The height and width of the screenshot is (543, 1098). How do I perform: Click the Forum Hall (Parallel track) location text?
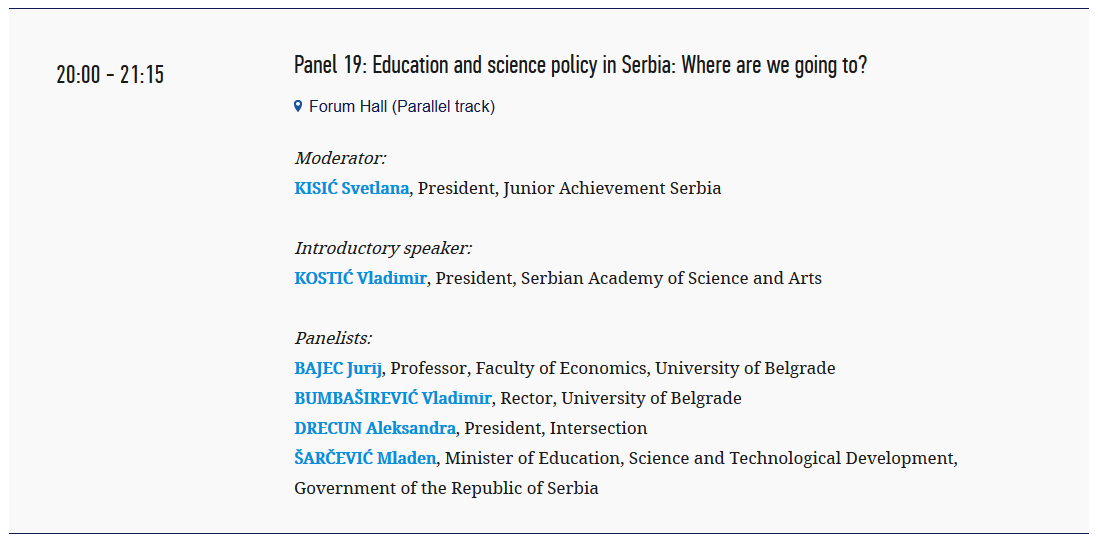(402, 106)
